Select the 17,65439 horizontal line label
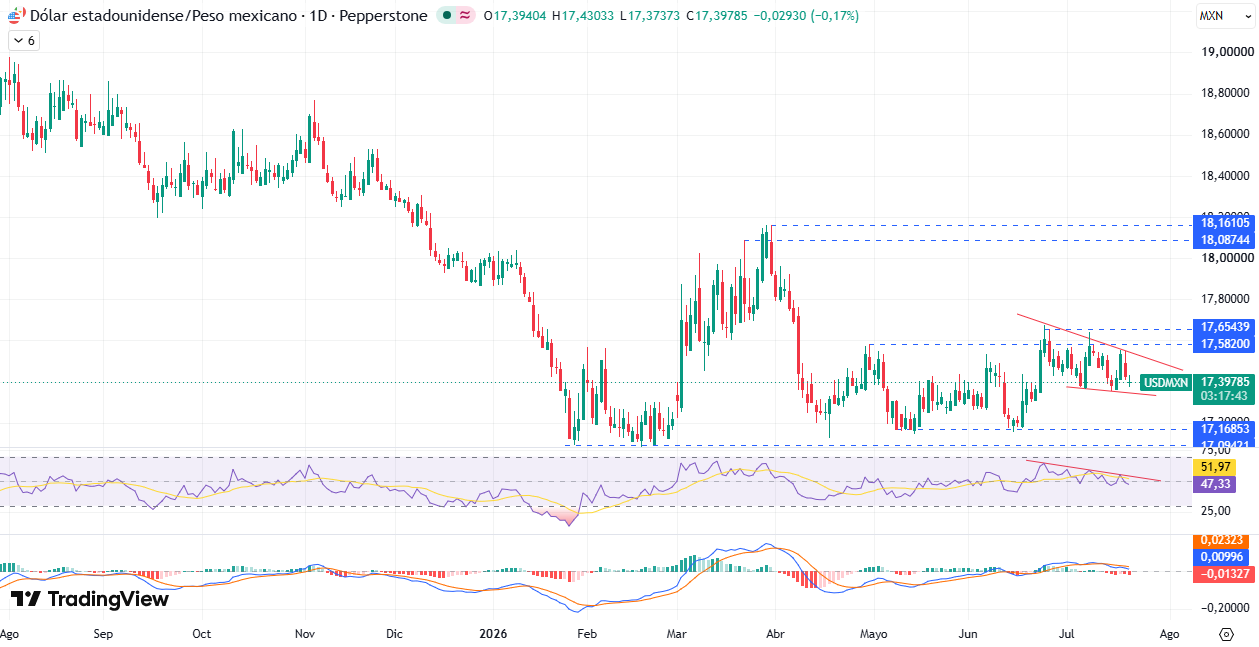1259x647 pixels. pyautogui.click(x=1225, y=327)
